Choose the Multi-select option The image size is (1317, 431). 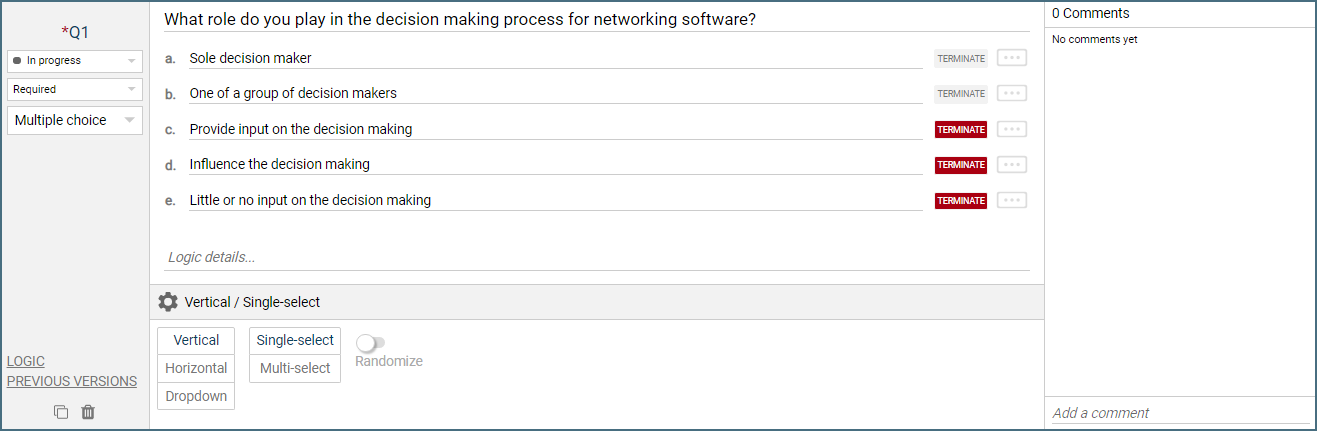pyautogui.click(x=295, y=368)
